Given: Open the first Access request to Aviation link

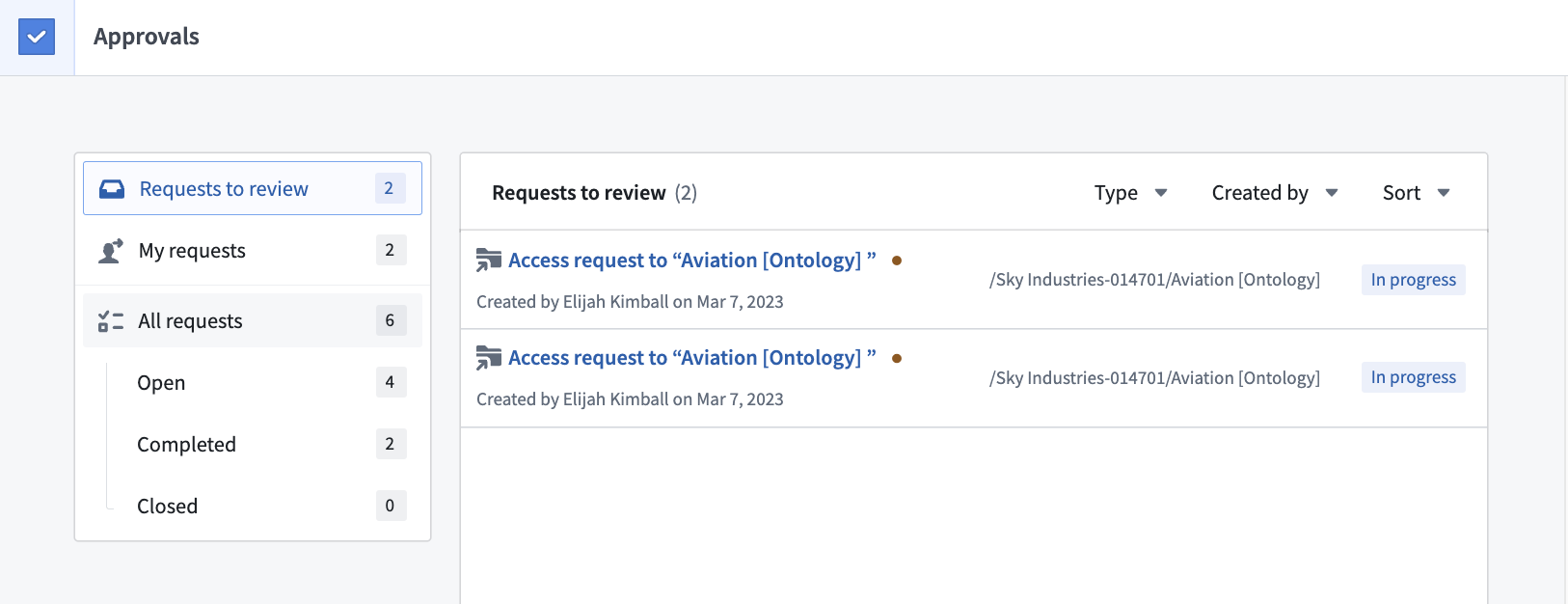Looking at the screenshot, I should (692, 261).
